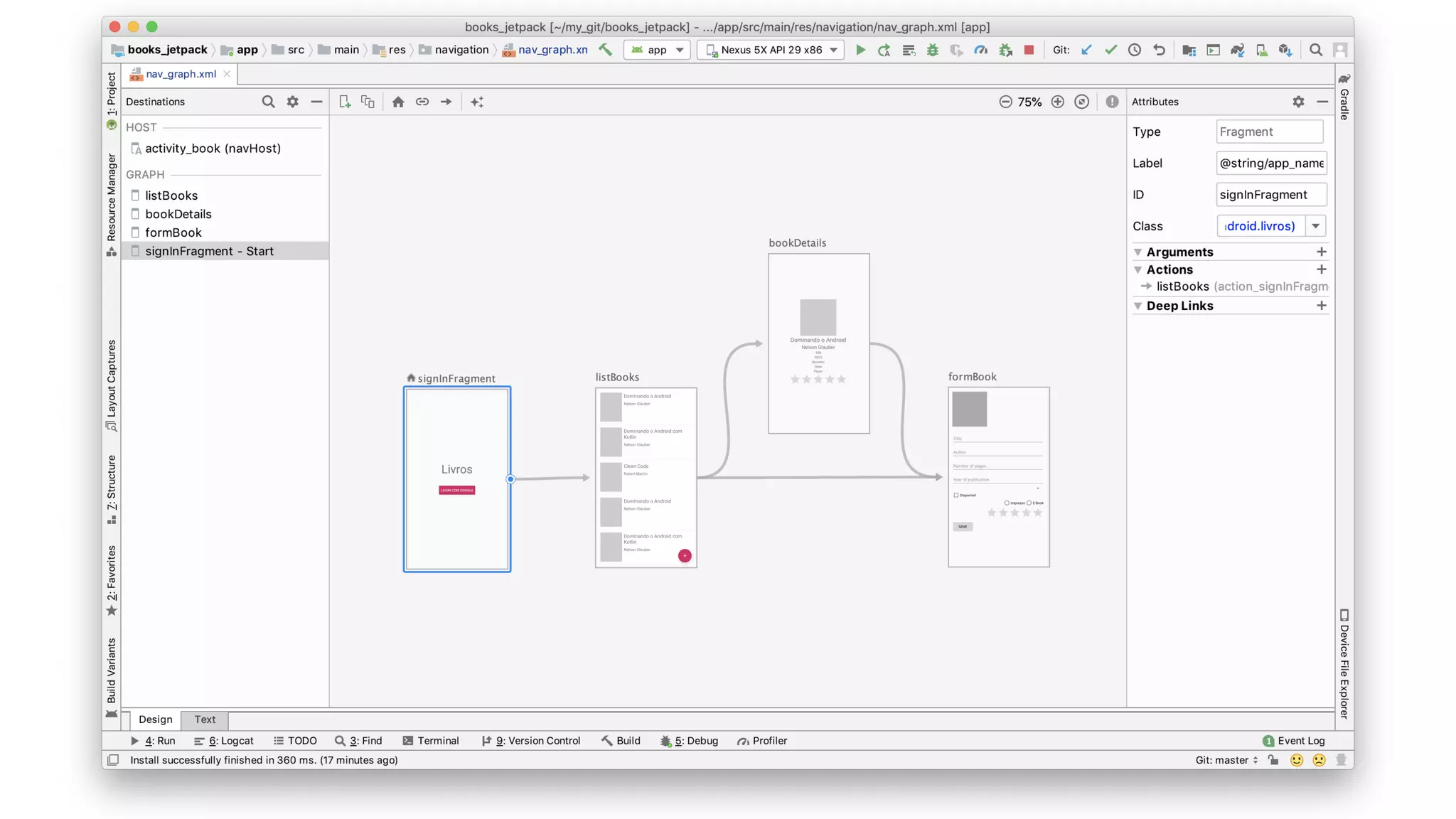
Task: Click the ID input field
Action: [1270, 195]
